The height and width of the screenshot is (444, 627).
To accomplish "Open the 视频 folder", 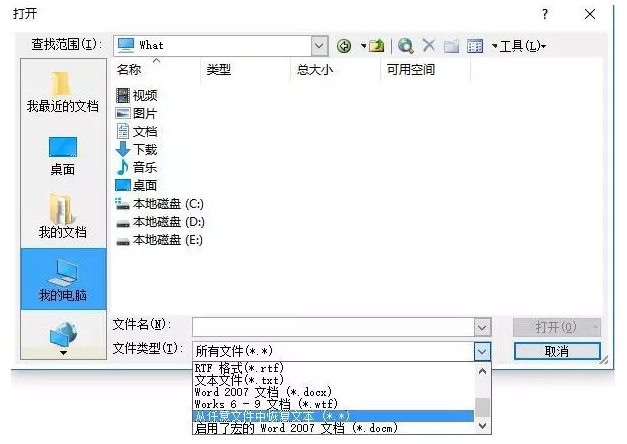I will pyautogui.click(x=136, y=95).
